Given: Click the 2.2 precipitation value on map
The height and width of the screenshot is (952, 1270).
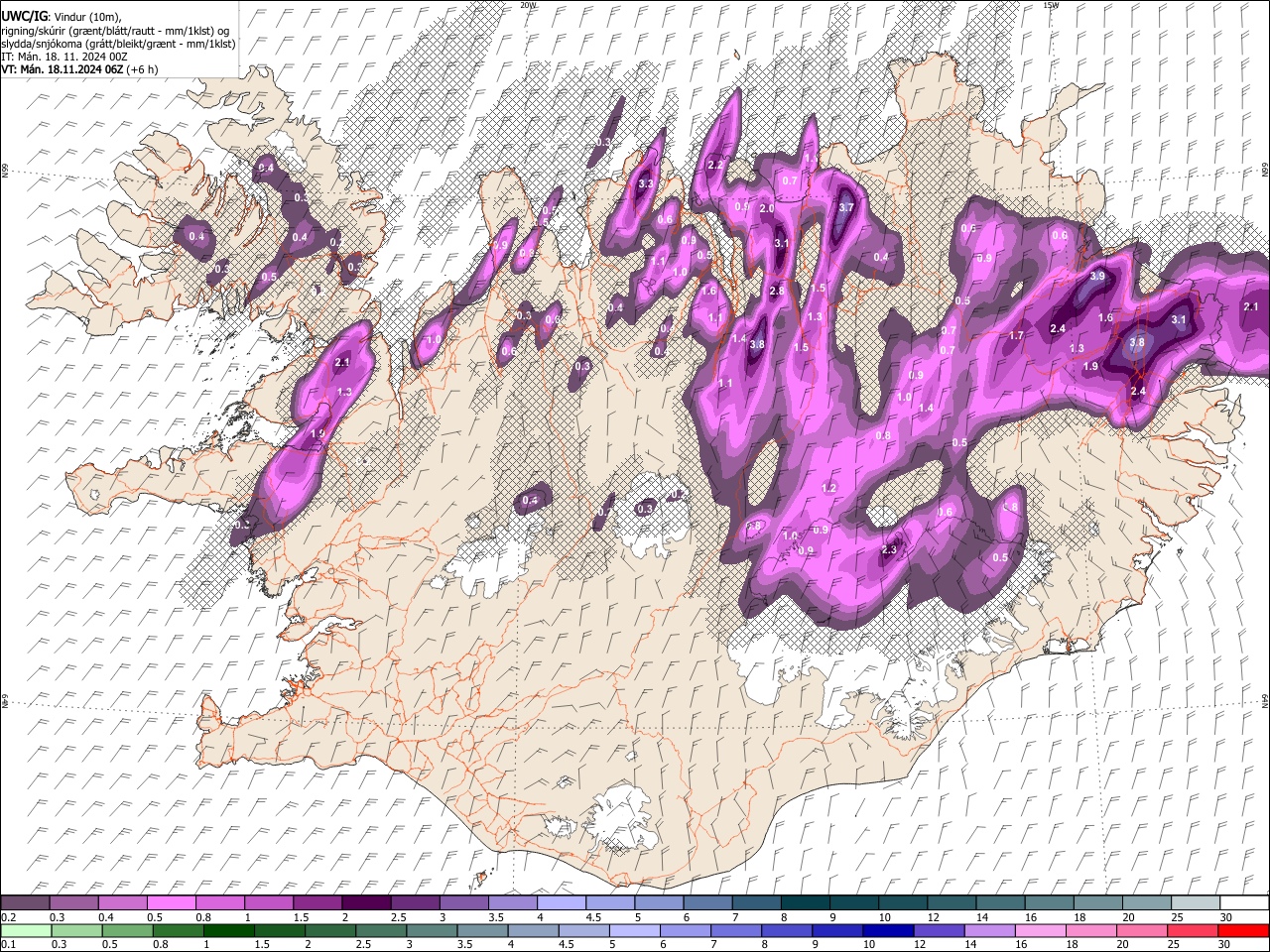Looking at the screenshot, I should [714, 165].
